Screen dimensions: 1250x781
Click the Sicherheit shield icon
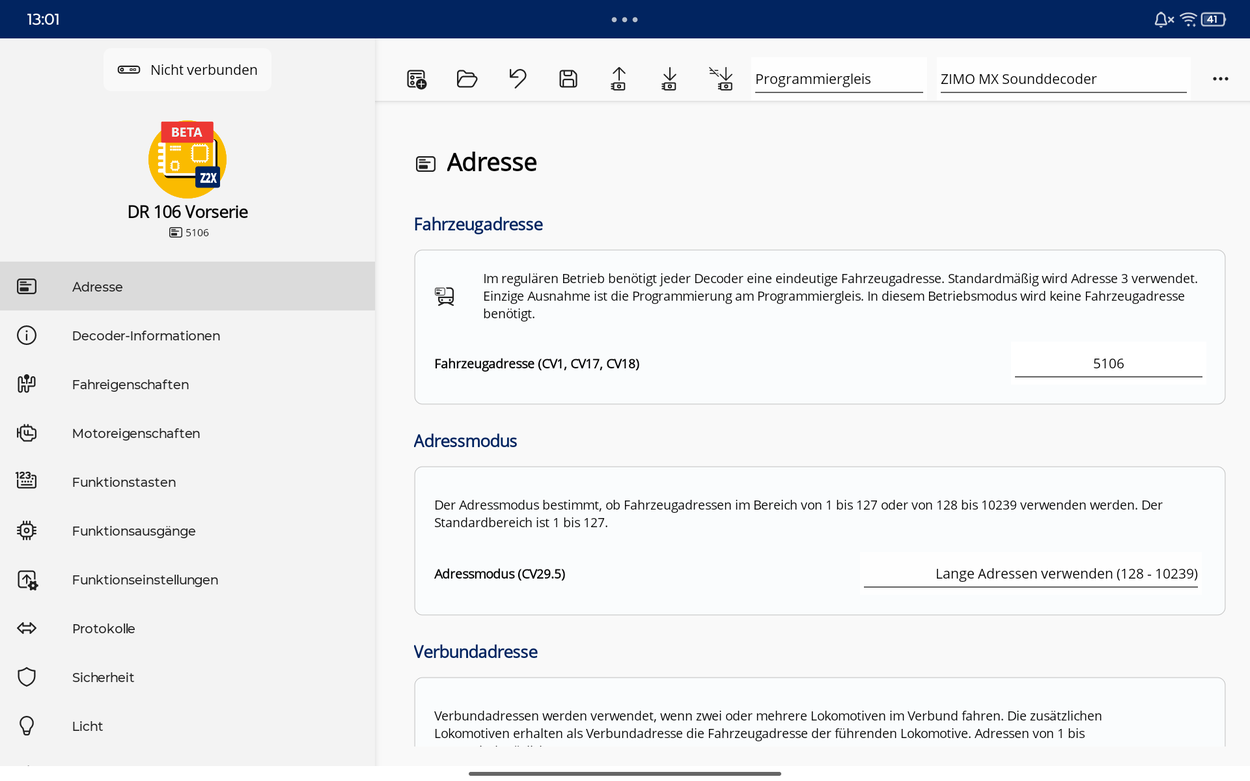coord(27,677)
